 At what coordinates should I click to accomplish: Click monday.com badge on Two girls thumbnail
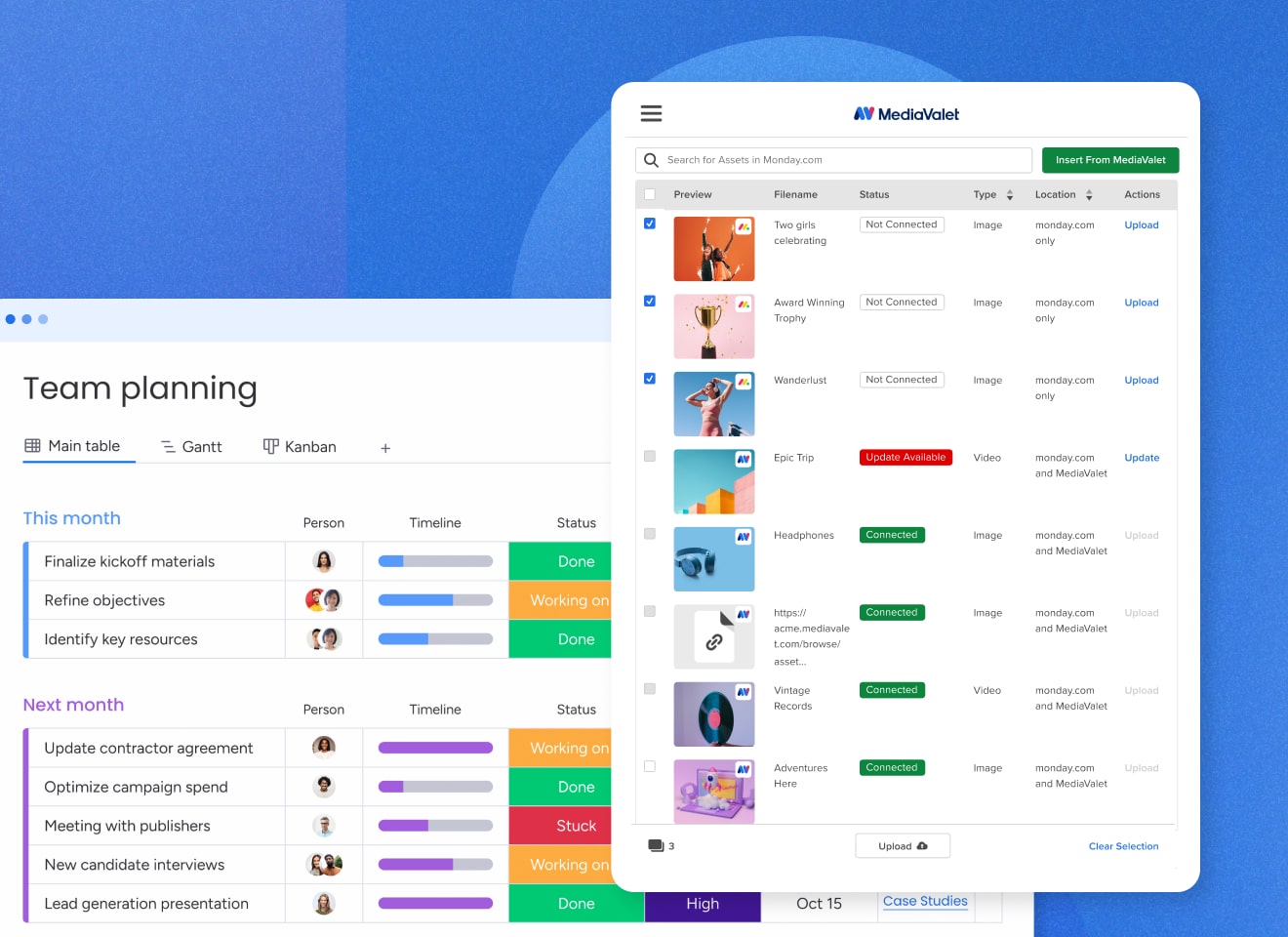click(744, 226)
